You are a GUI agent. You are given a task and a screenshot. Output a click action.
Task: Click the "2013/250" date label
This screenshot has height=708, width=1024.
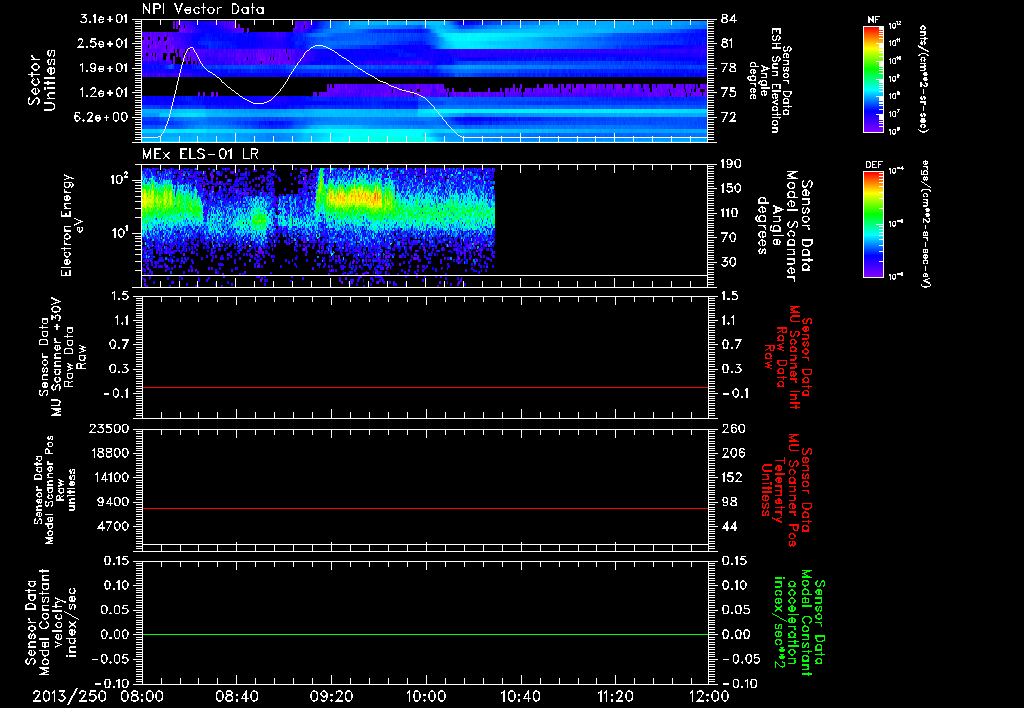[x=69, y=696]
